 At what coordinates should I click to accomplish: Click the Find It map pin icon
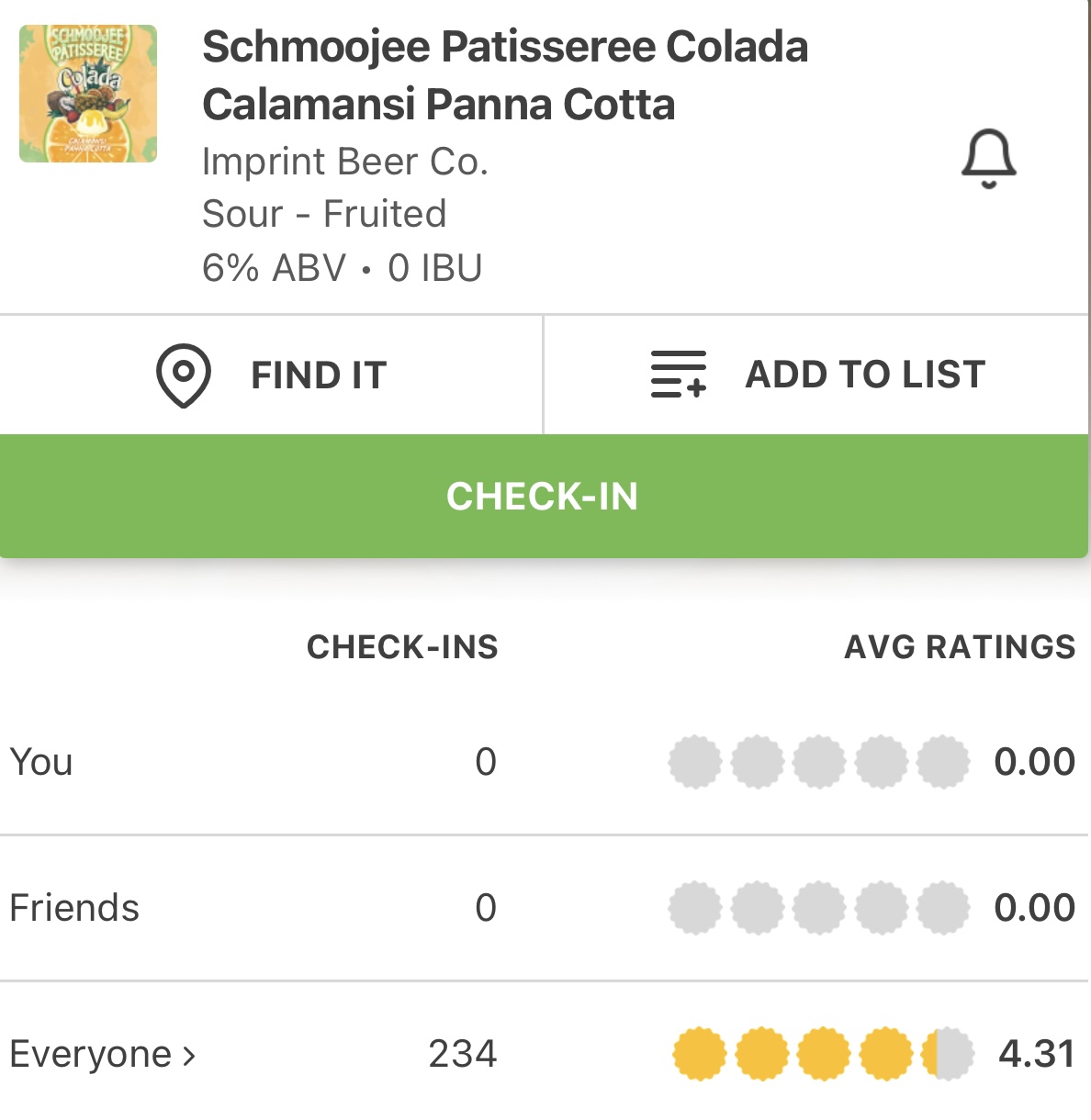(184, 375)
